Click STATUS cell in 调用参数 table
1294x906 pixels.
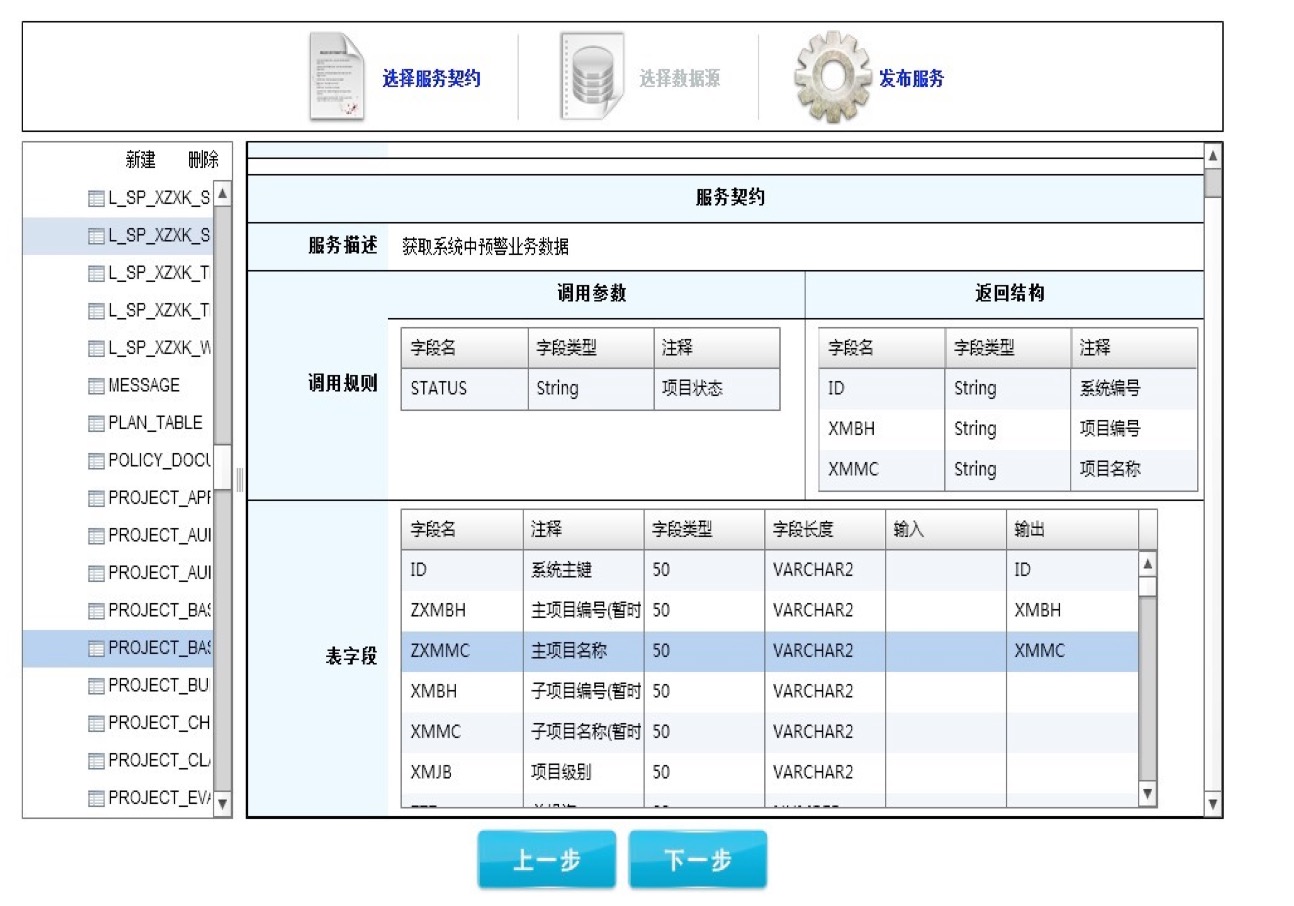point(464,389)
